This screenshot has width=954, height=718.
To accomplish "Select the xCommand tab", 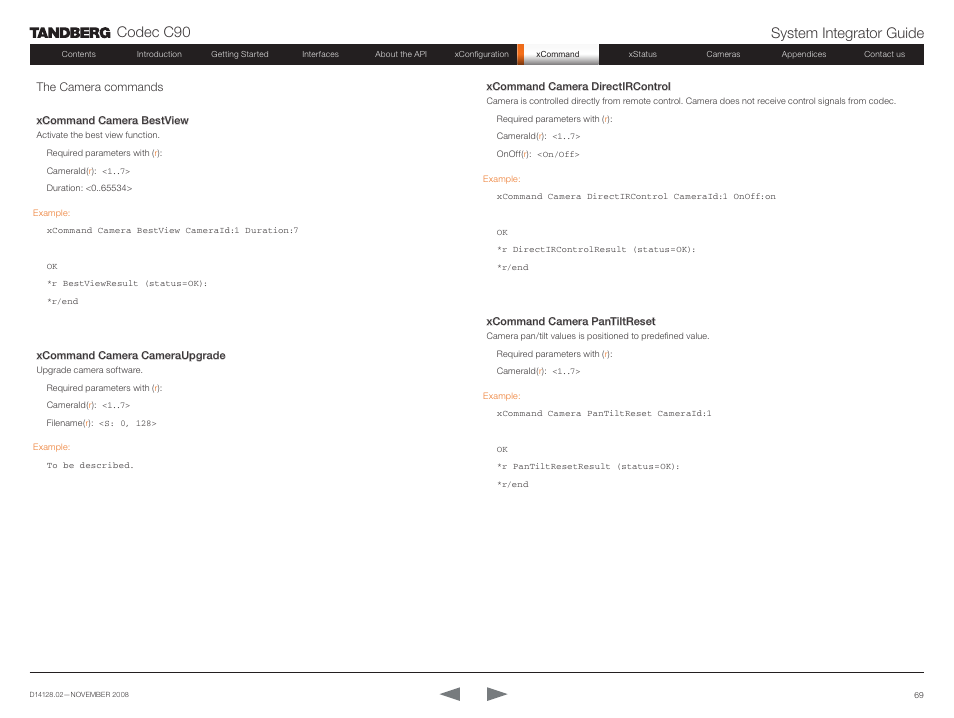I will (x=557, y=54).
